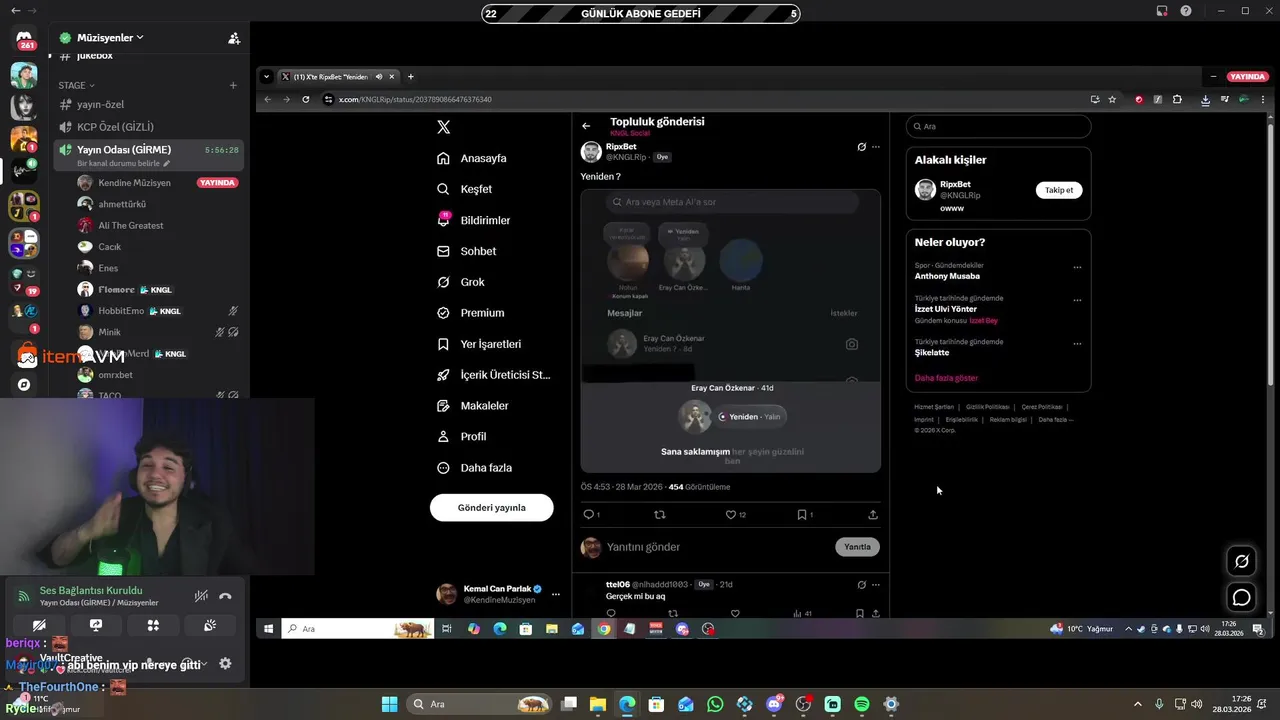Viewport: 1280px width, 720px height.
Task: Click Gönderi yayınla button
Action: [x=491, y=507]
